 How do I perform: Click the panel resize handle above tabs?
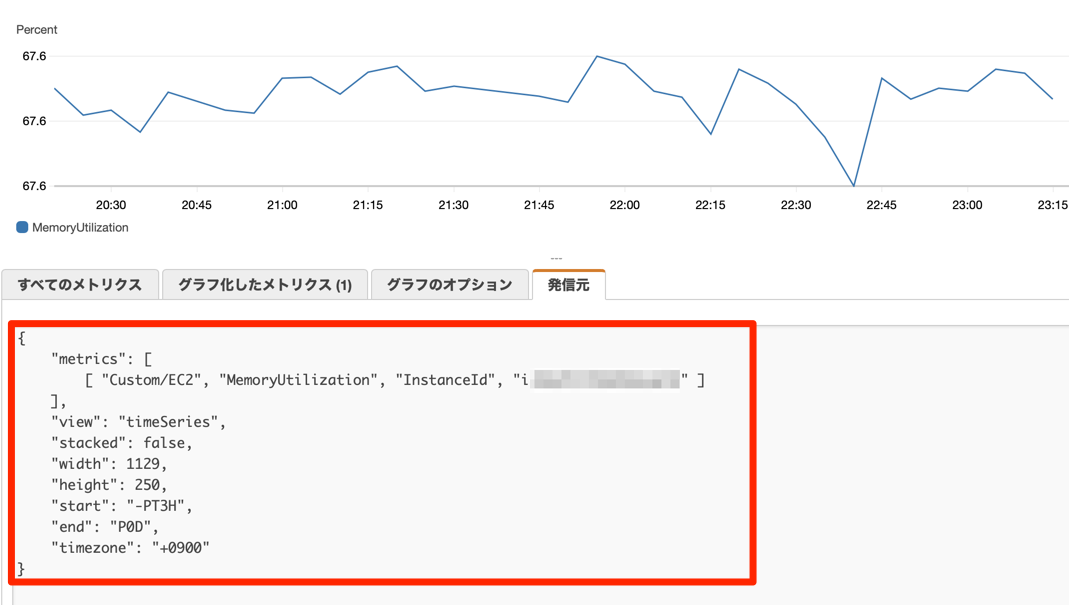556,259
